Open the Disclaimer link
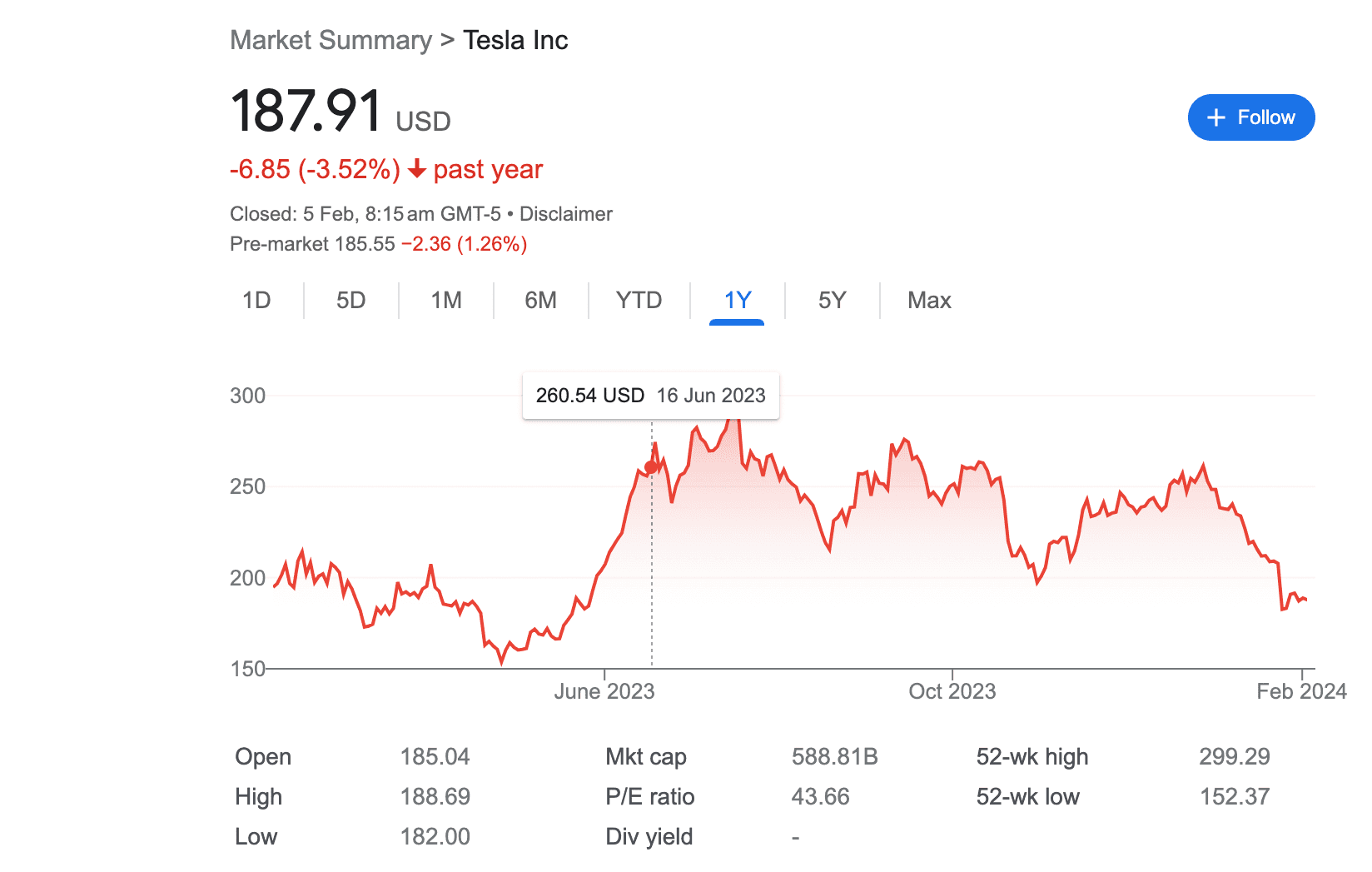The image size is (1372, 872). coord(566,214)
